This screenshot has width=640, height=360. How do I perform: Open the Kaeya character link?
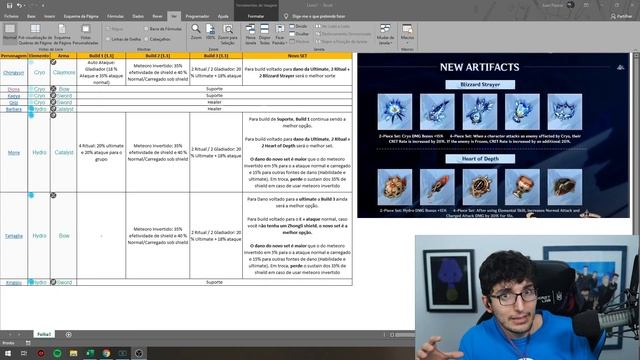tap(13, 96)
